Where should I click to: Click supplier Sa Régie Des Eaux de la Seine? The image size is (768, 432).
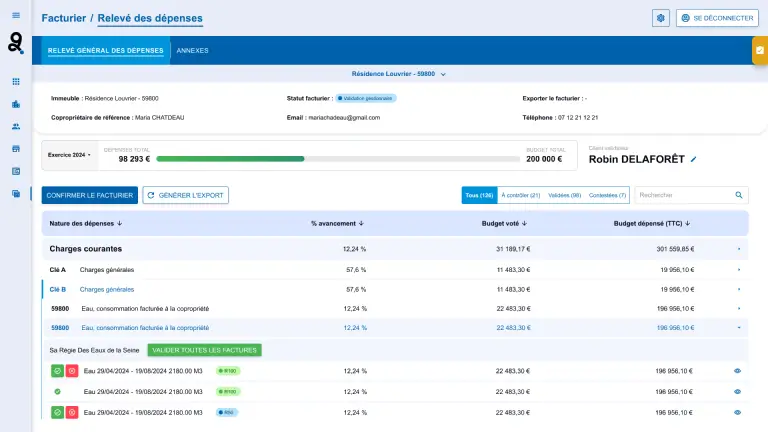click(94, 350)
